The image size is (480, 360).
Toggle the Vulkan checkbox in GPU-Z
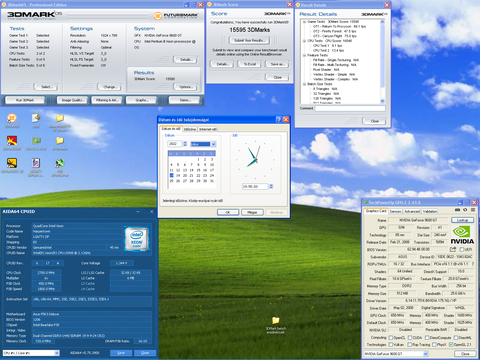[391, 344]
